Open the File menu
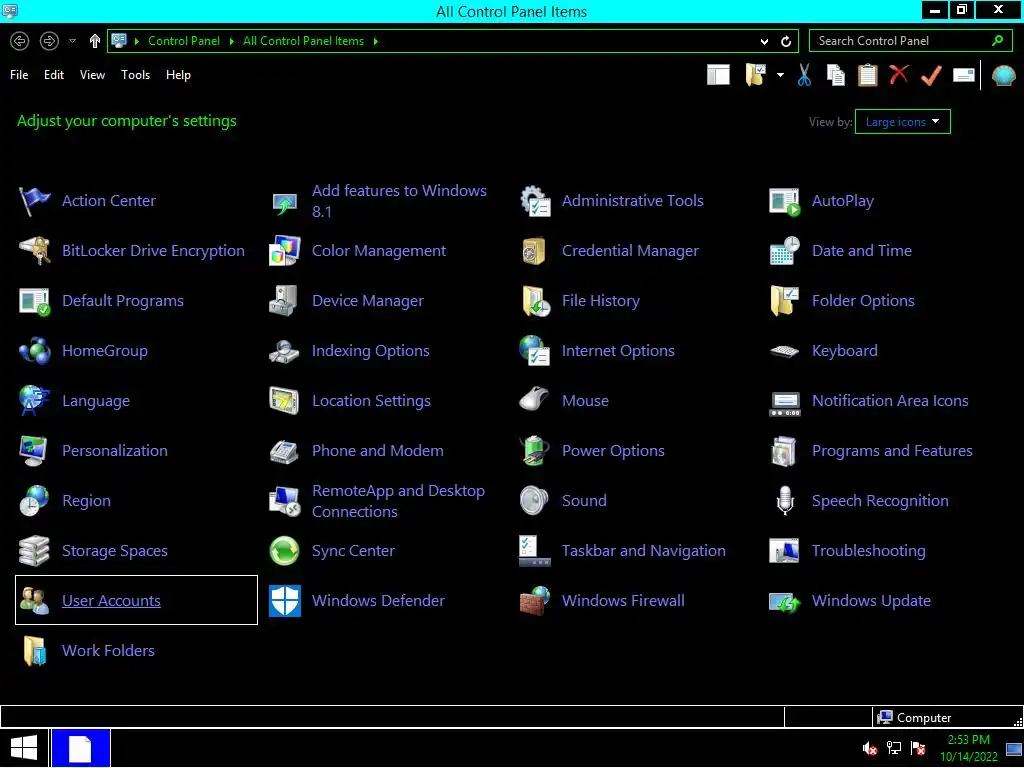1024x768 pixels. click(19, 75)
